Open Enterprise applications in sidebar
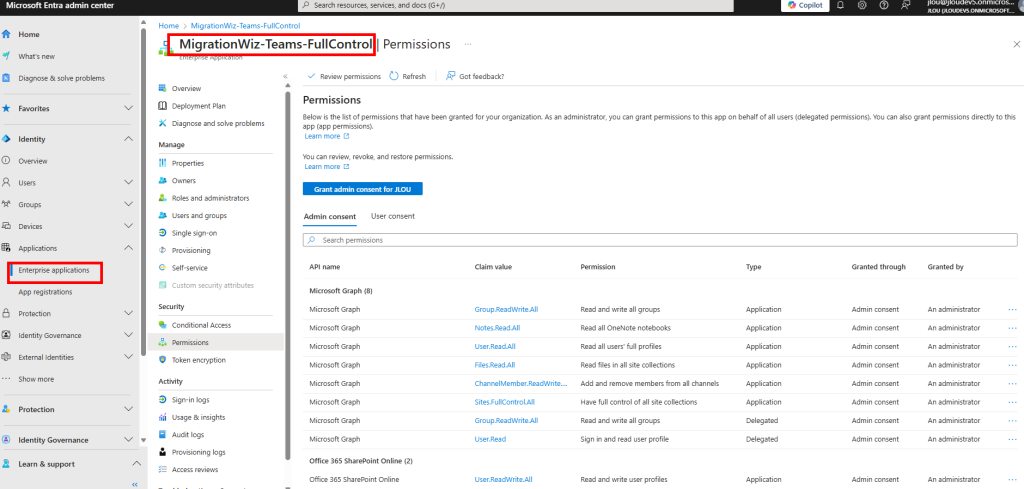The height and width of the screenshot is (489, 1024). point(54,270)
